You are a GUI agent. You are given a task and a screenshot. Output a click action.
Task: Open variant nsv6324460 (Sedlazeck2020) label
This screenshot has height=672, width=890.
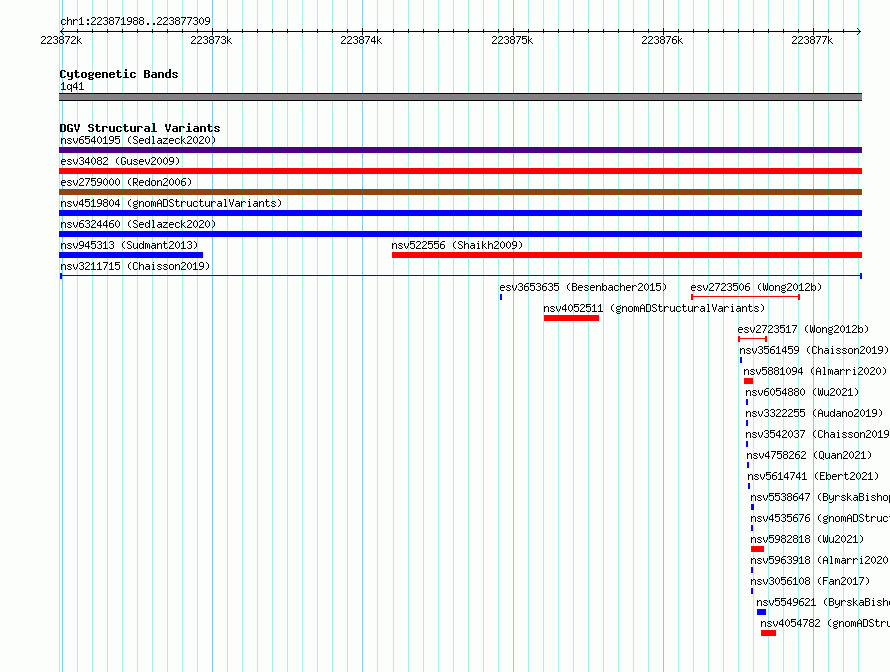138,224
